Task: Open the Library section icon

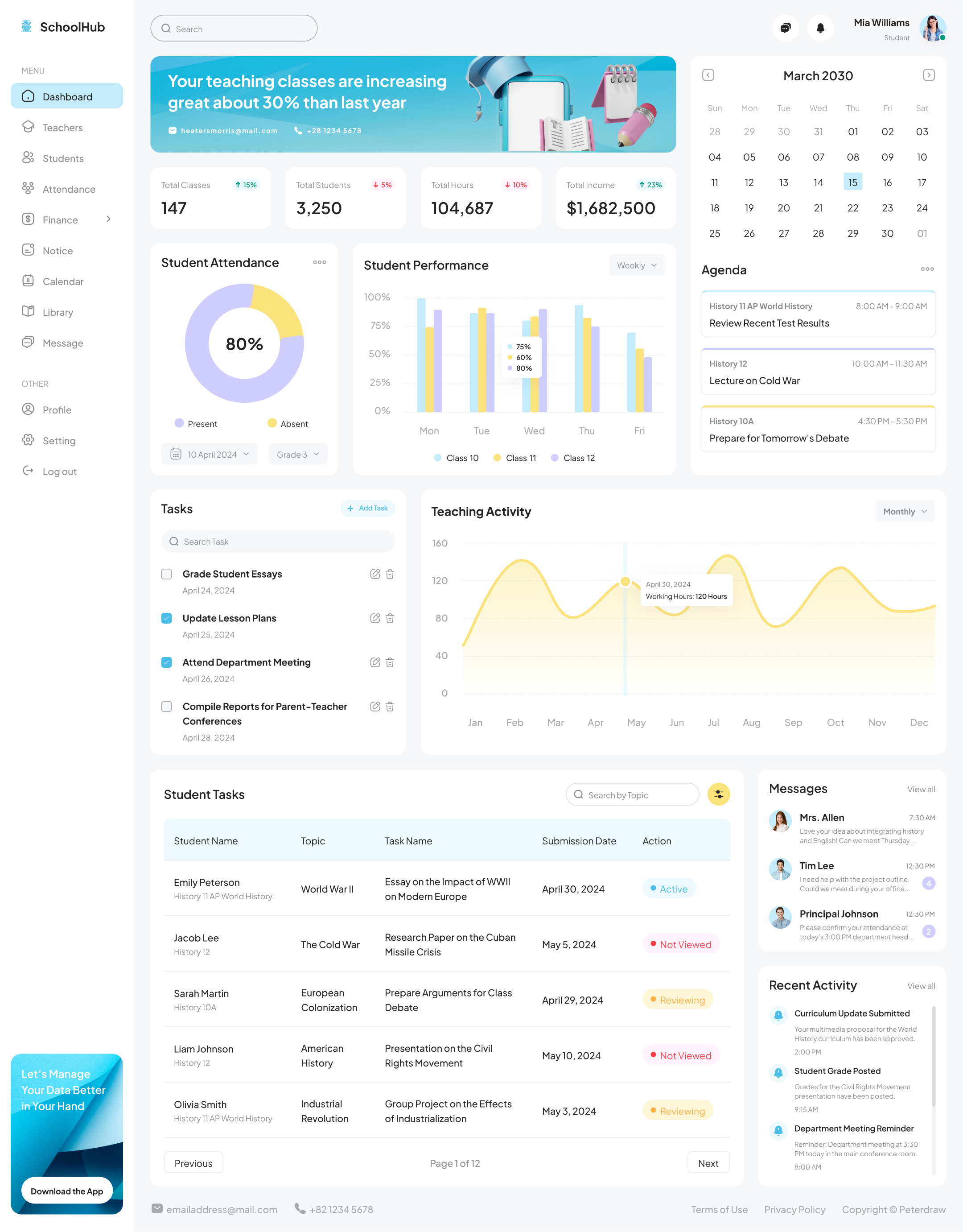Action: click(29, 312)
